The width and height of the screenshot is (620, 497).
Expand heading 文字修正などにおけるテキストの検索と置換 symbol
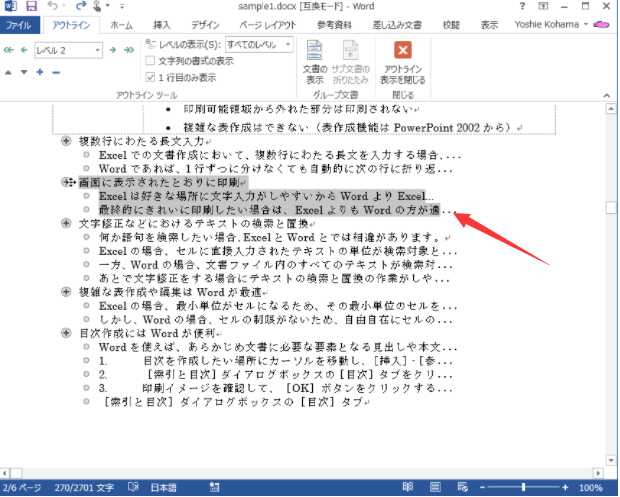[66, 223]
